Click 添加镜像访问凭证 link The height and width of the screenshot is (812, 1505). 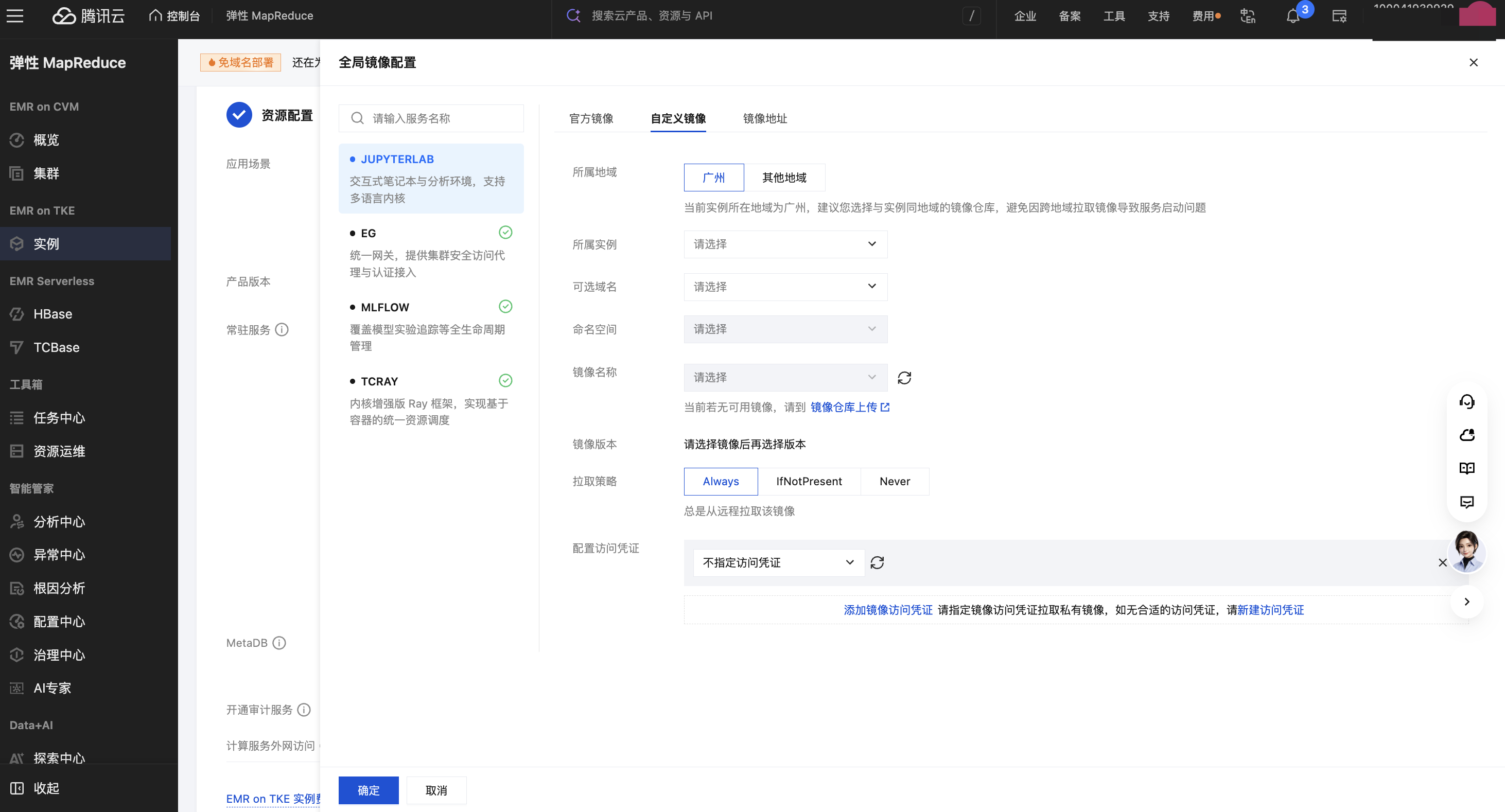pyautogui.click(x=887, y=609)
